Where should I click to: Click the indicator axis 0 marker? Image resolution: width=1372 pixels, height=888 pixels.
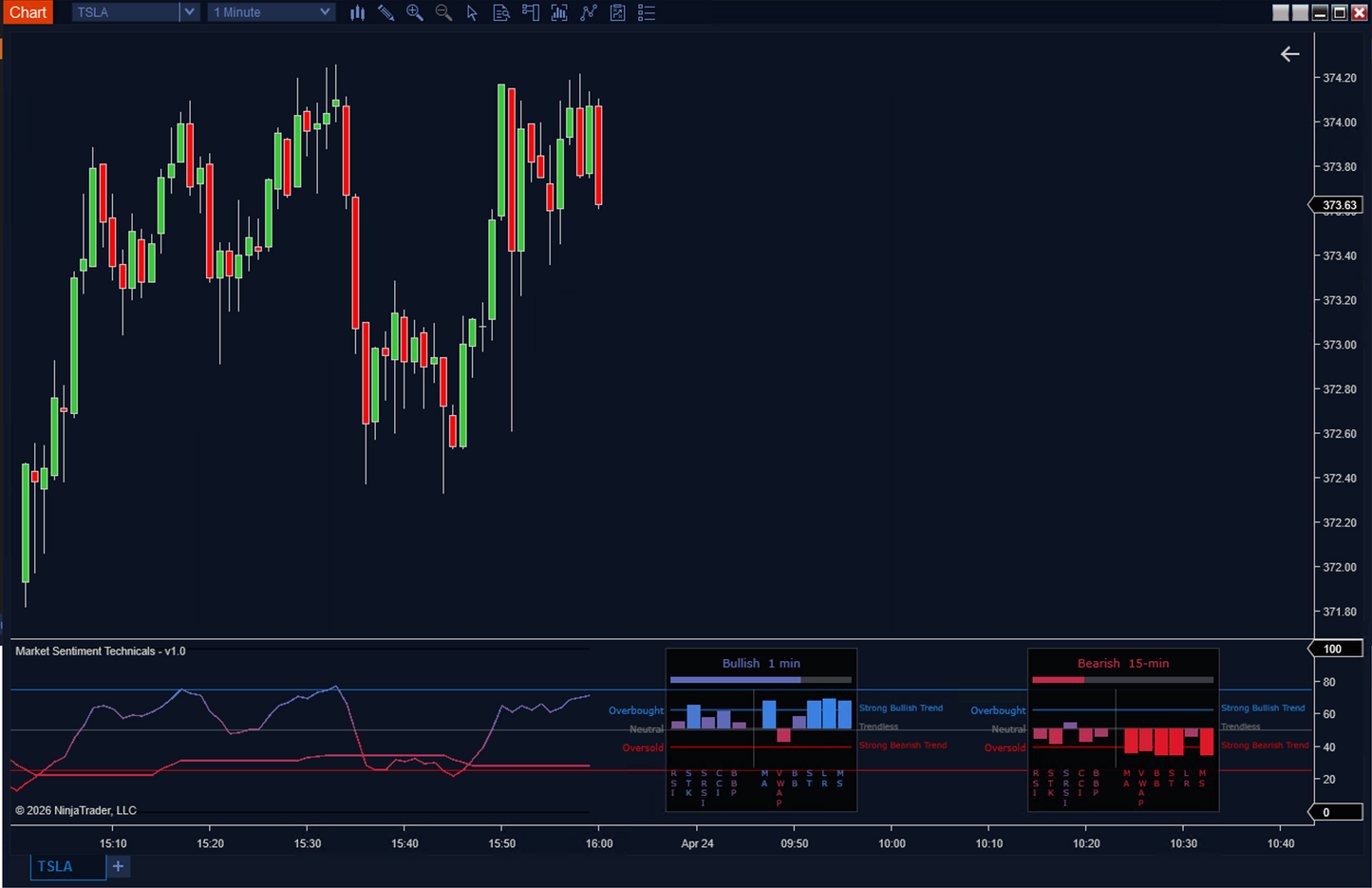(x=1336, y=812)
